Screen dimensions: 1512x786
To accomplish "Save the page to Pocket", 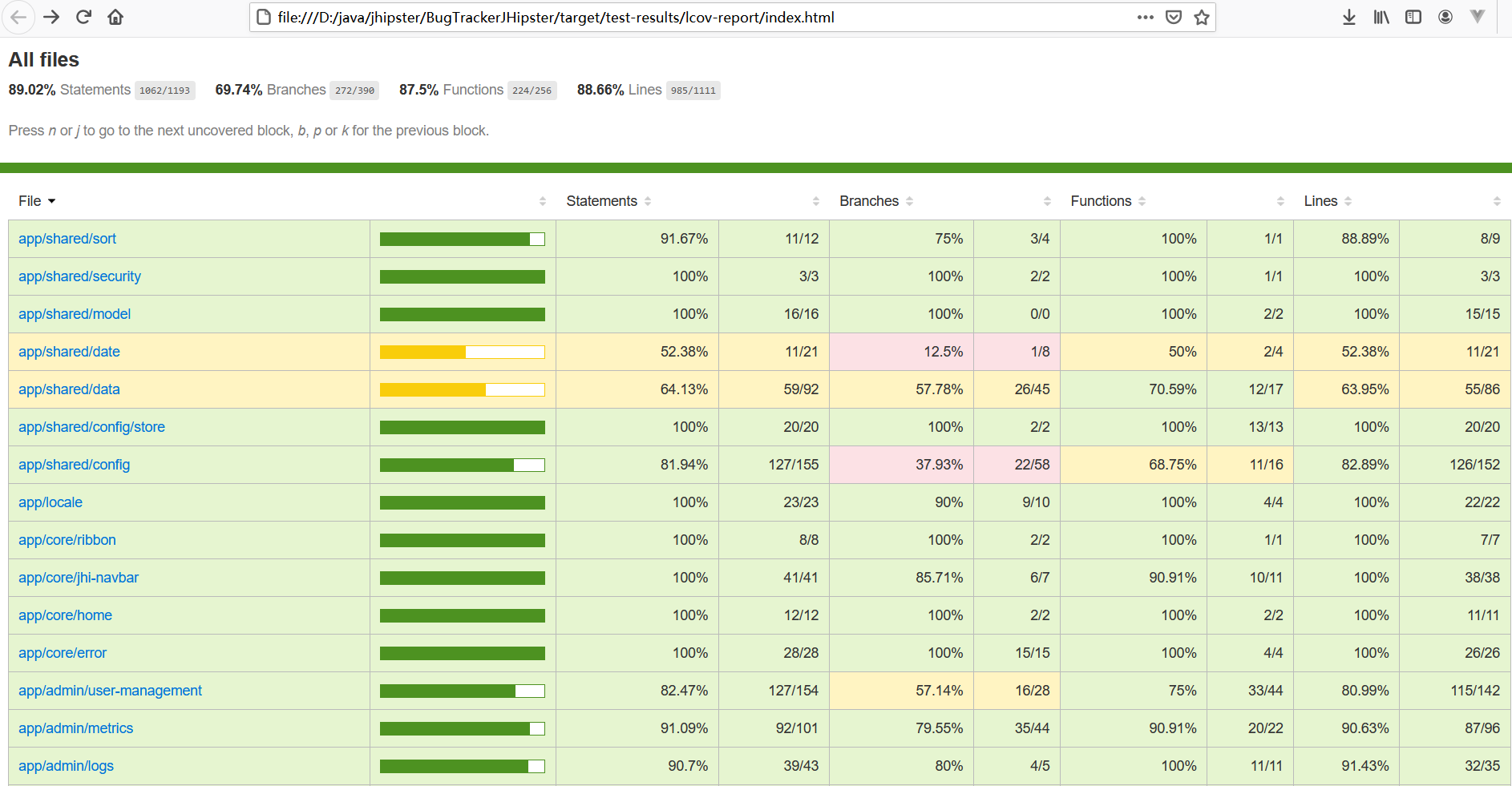I will (1173, 18).
